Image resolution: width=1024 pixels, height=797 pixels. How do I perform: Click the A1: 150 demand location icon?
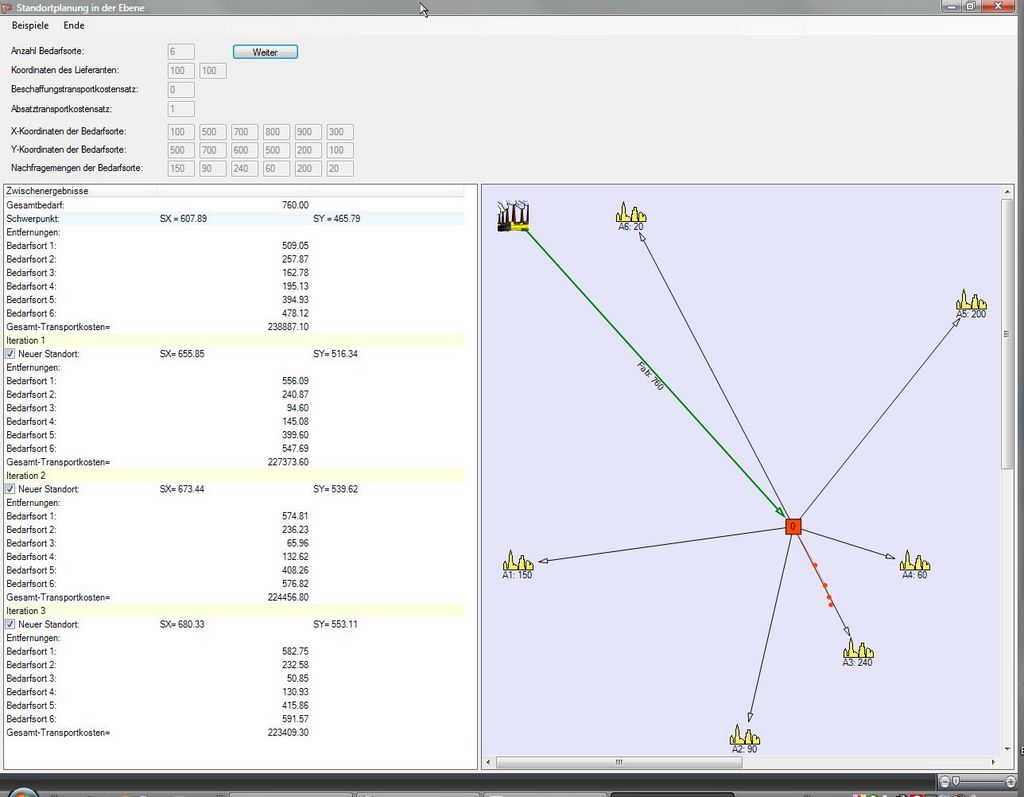coord(517,561)
